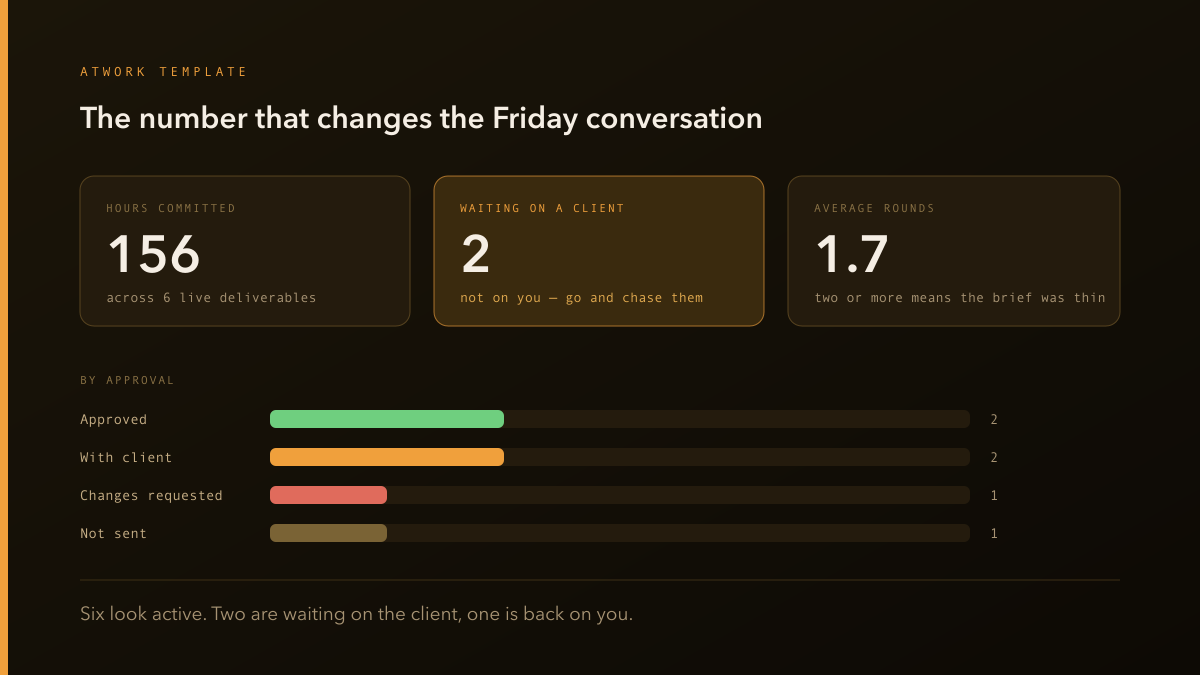Screen dimensions: 1200x675
Task: Click the Changes requested label
Action: (x=151, y=495)
